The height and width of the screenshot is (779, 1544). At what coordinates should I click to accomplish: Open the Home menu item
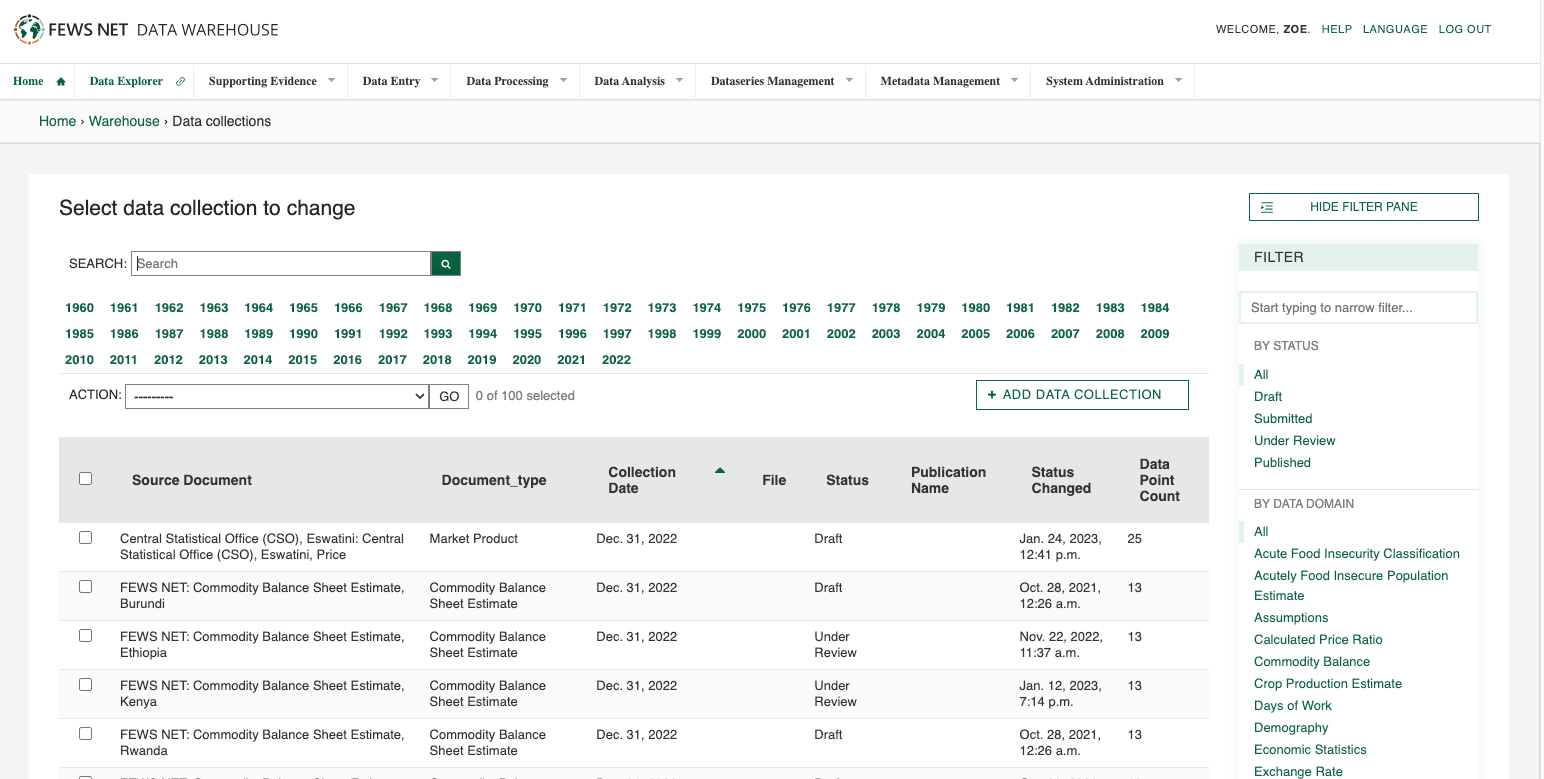pyautogui.click(x=28, y=82)
